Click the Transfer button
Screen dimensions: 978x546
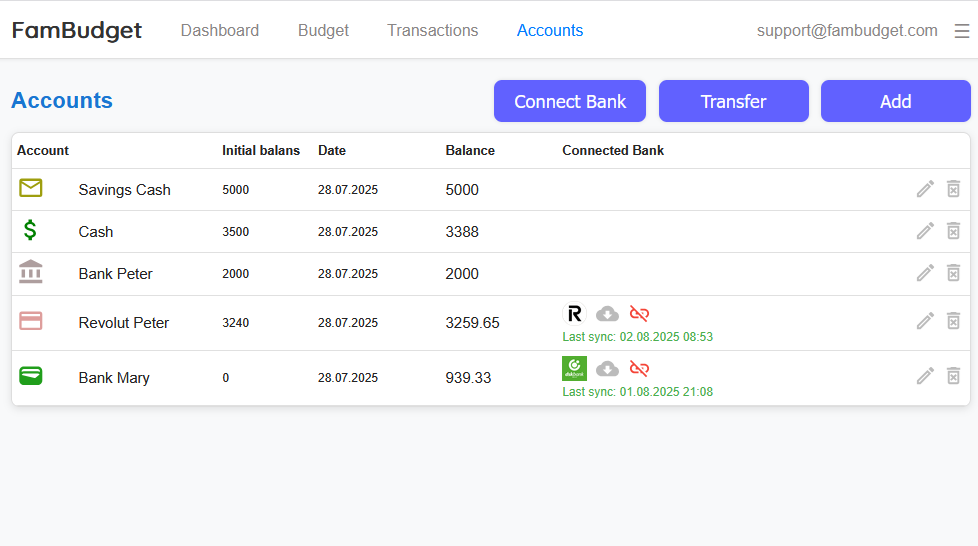click(x=733, y=101)
